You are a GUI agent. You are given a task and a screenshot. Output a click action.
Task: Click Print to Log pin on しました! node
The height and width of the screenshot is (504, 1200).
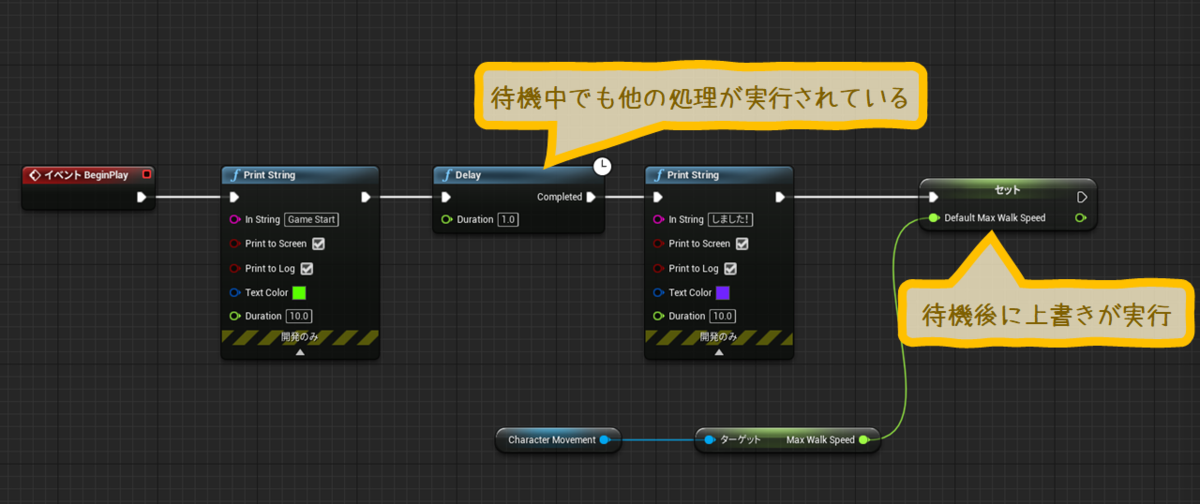click(x=659, y=268)
